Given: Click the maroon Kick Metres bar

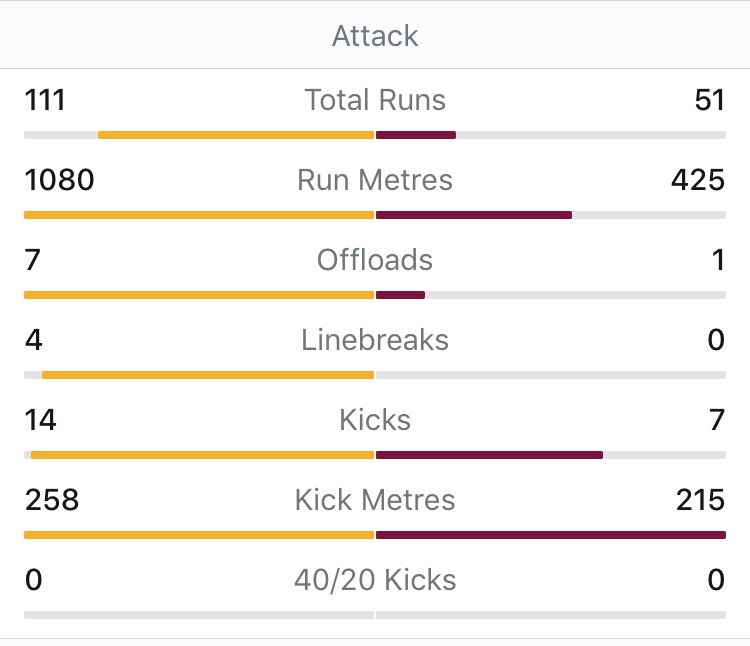Looking at the screenshot, I should point(550,535).
